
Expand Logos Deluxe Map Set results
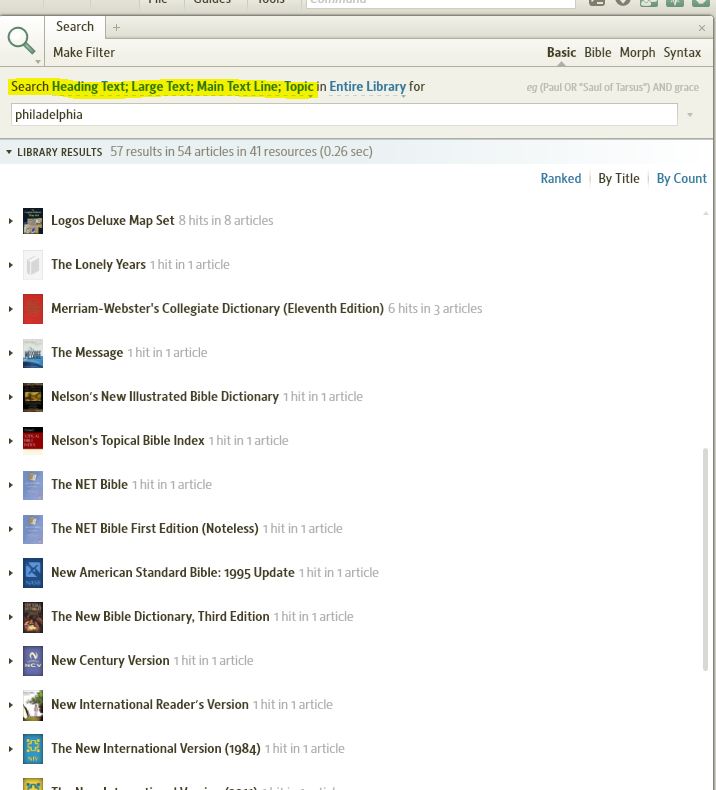pyautogui.click(x=11, y=221)
